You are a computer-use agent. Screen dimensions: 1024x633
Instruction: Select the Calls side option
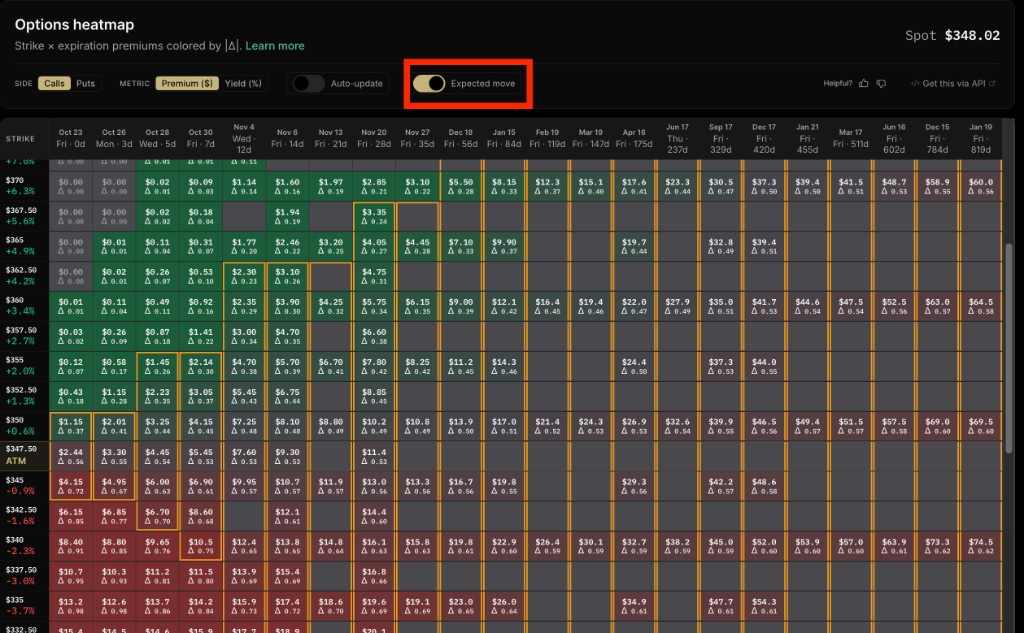[54, 84]
